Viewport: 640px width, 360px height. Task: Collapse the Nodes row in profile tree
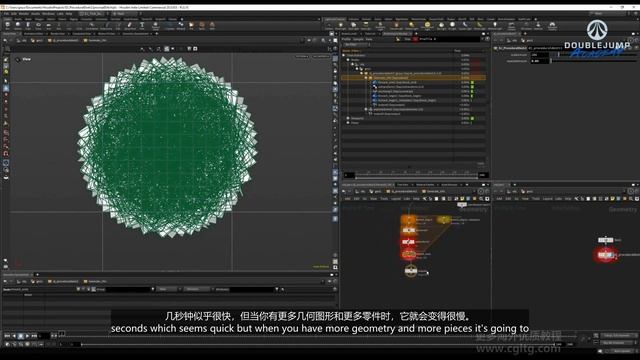pos(348,60)
